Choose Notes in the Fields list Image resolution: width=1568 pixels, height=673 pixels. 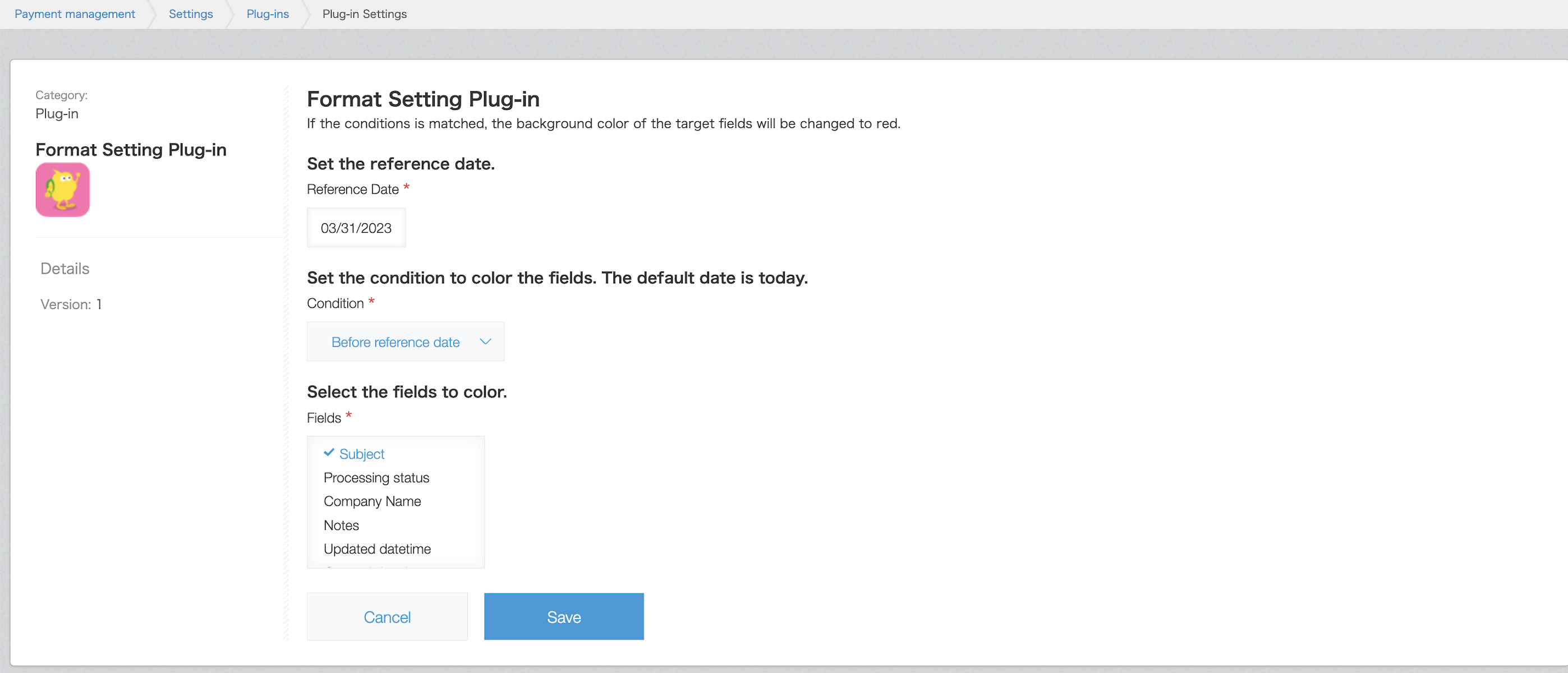(x=341, y=525)
